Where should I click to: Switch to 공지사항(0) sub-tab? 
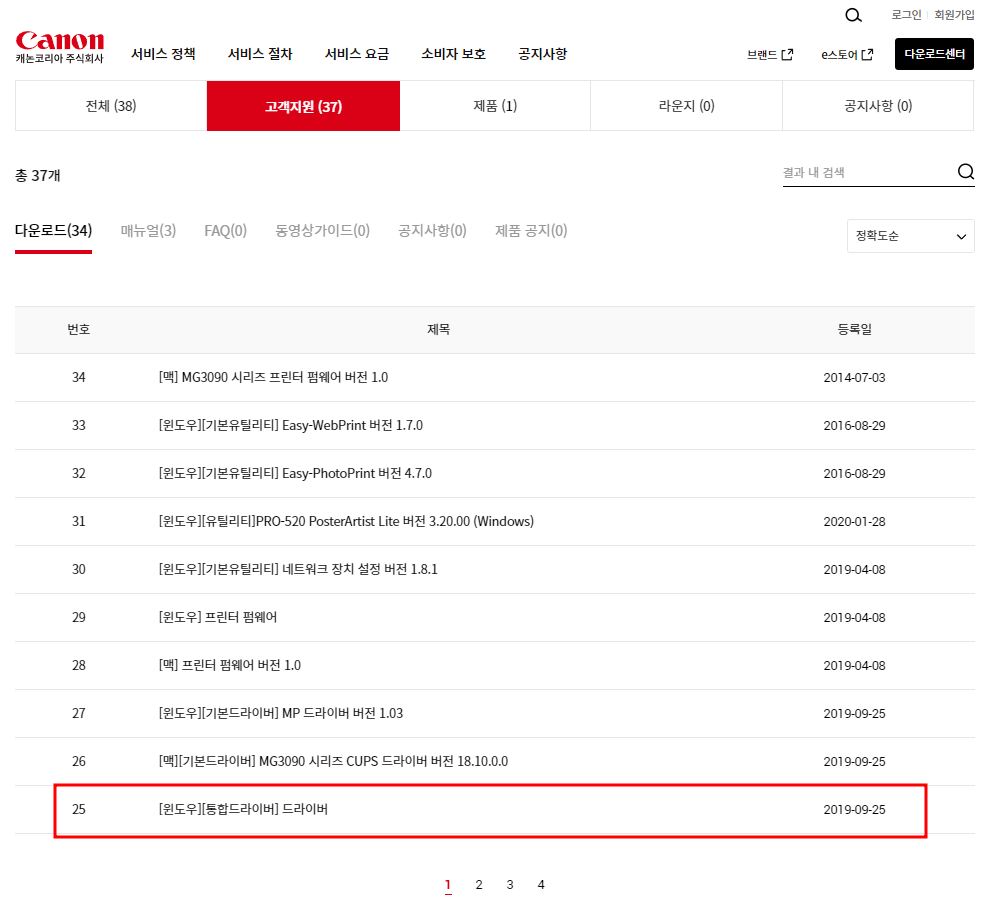coord(432,231)
